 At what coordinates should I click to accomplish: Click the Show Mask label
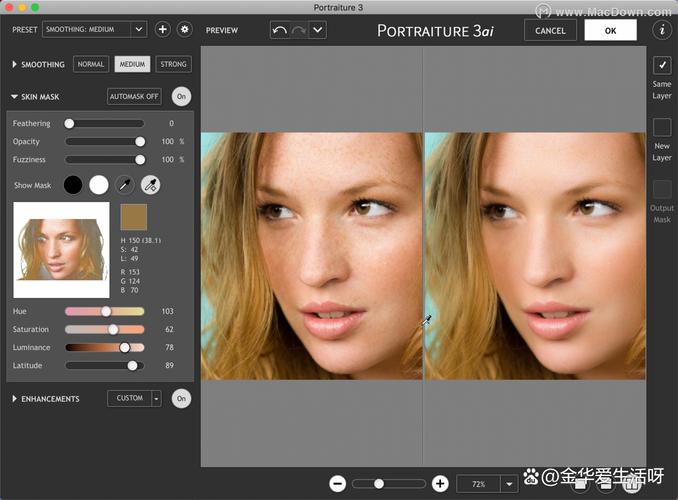tap(32, 185)
